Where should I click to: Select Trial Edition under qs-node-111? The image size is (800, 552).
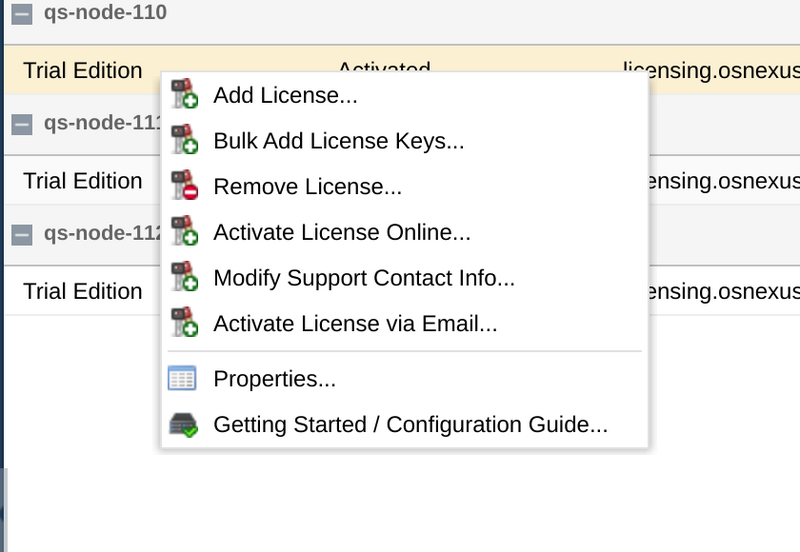(x=83, y=181)
